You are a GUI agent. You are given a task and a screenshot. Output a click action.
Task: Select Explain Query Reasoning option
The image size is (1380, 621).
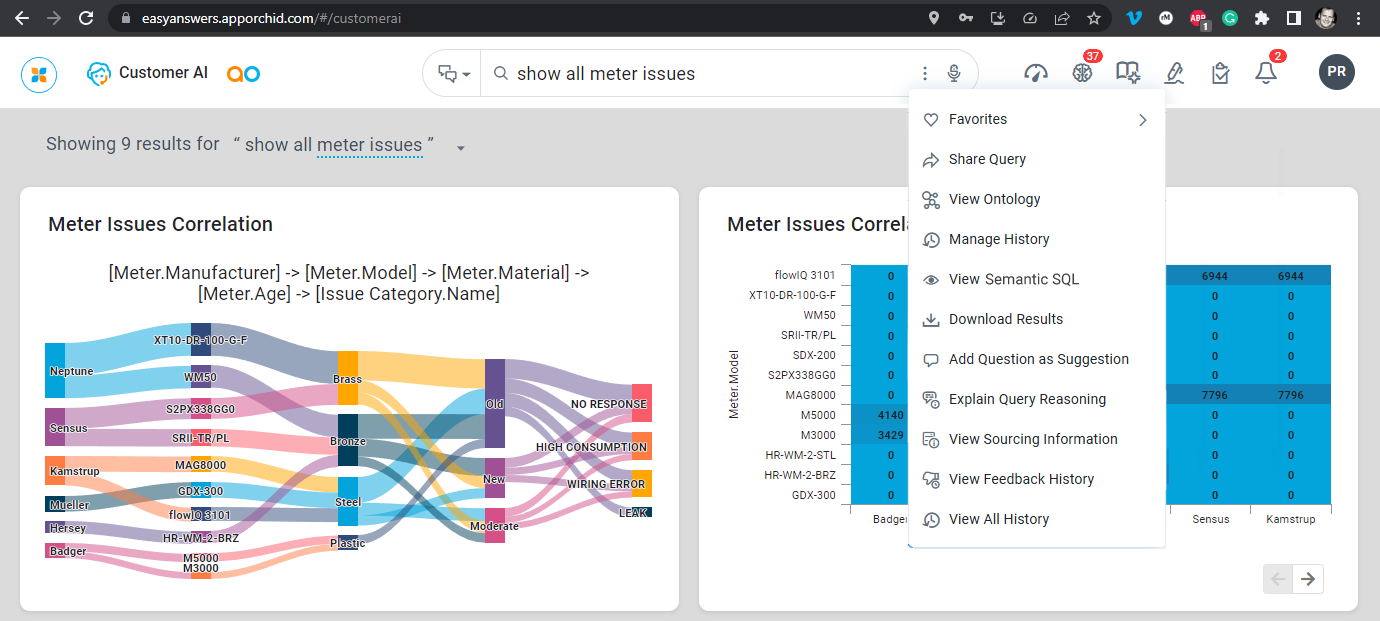(x=1027, y=399)
